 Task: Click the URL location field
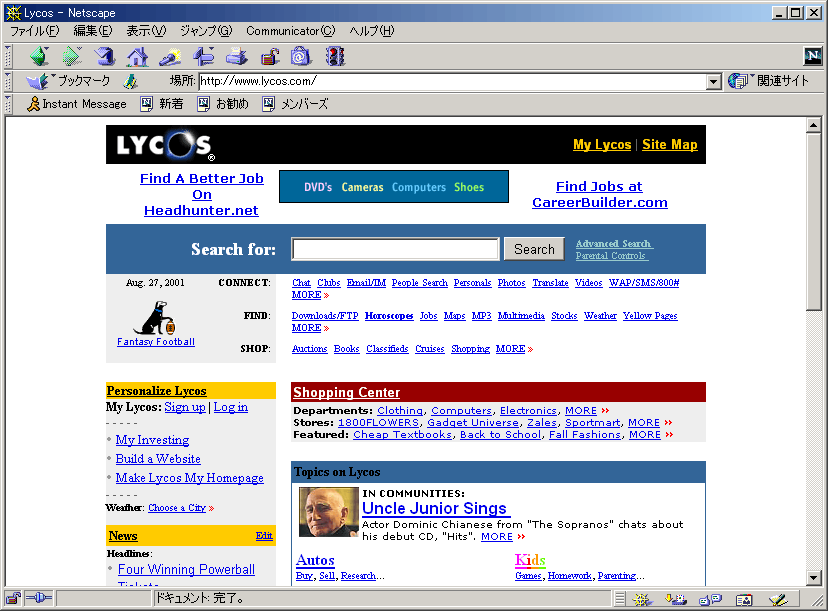(453, 81)
